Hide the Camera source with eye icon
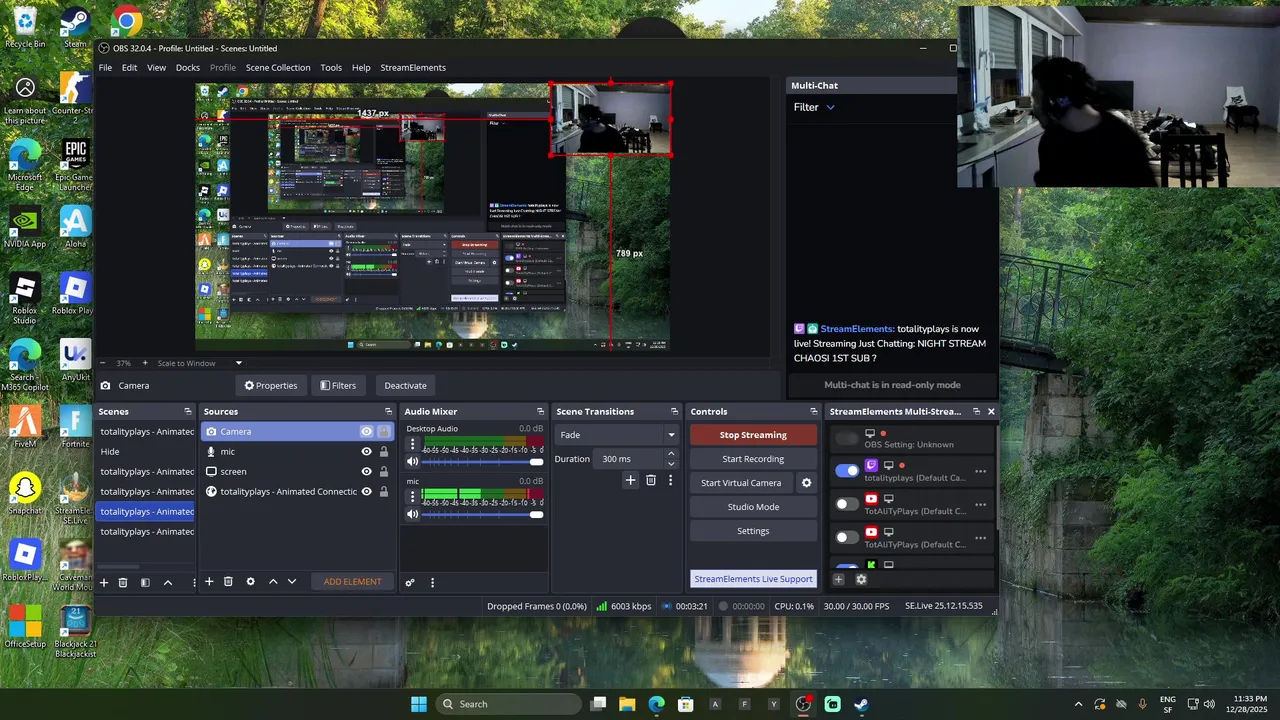The height and width of the screenshot is (720, 1280). pos(366,432)
